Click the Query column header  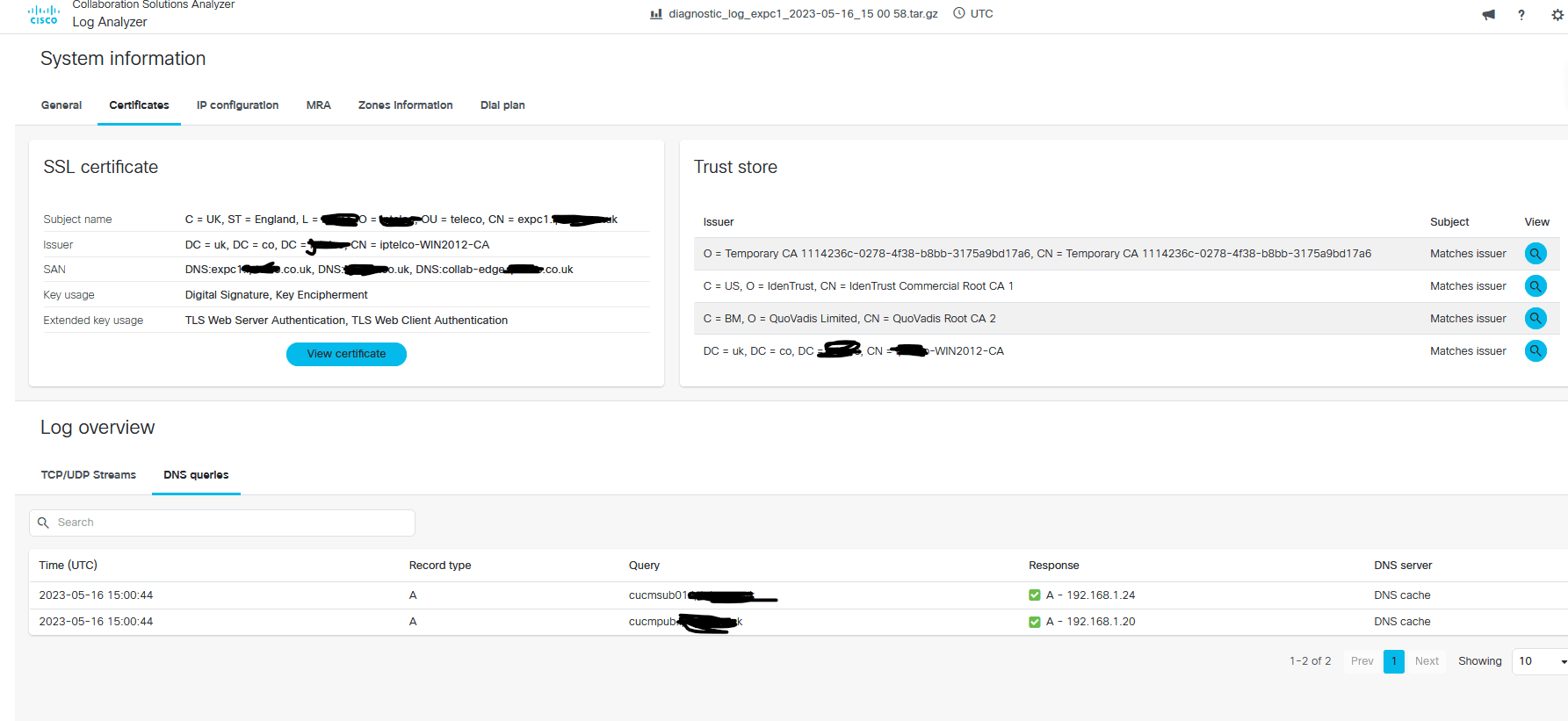[644, 566]
